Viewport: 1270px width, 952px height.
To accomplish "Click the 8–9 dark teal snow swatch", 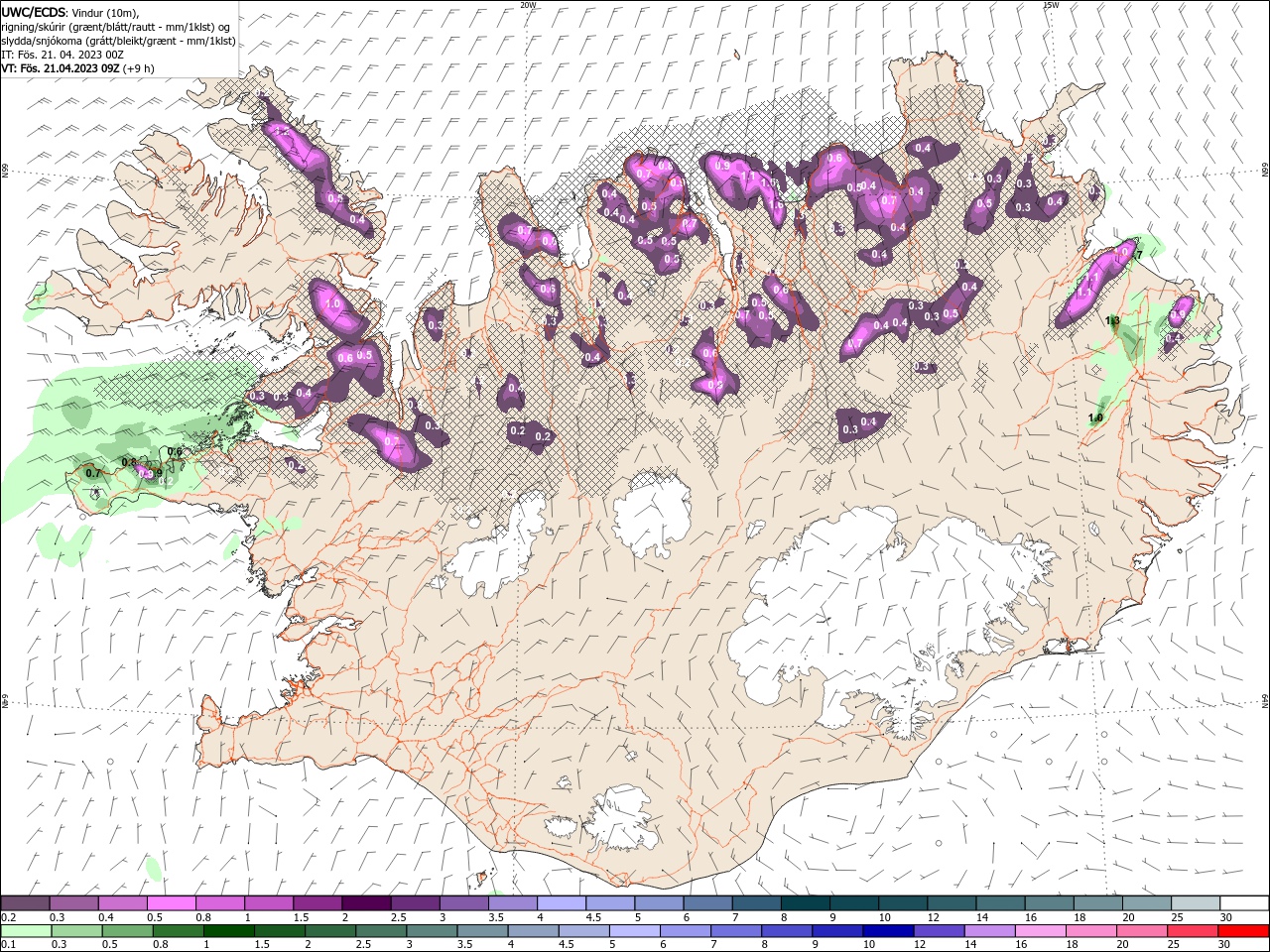I will 805,903.
